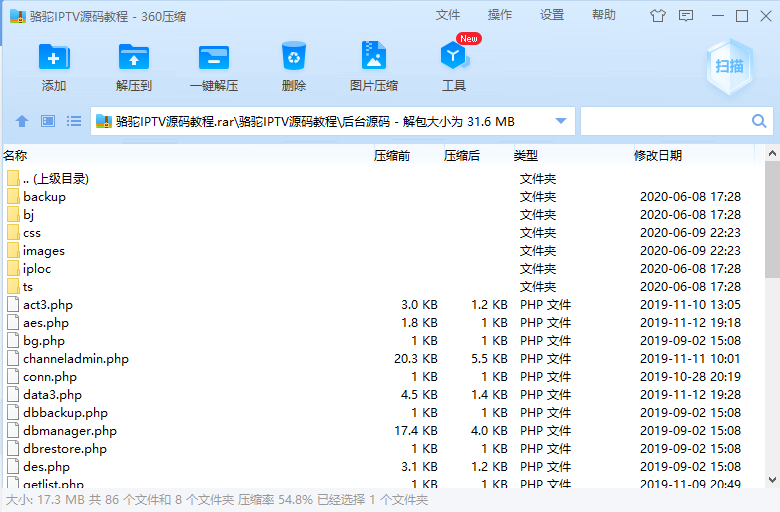Image resolution: width=780 pixels, height=512 pixels.
Task: Select the bg.php file
Action: [383, 341]
